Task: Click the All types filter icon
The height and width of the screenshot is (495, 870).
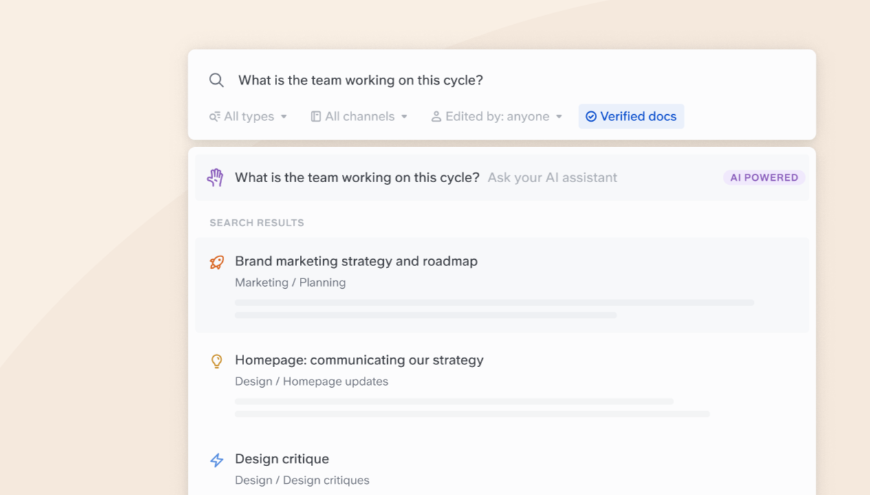Action: click(215, 117)
